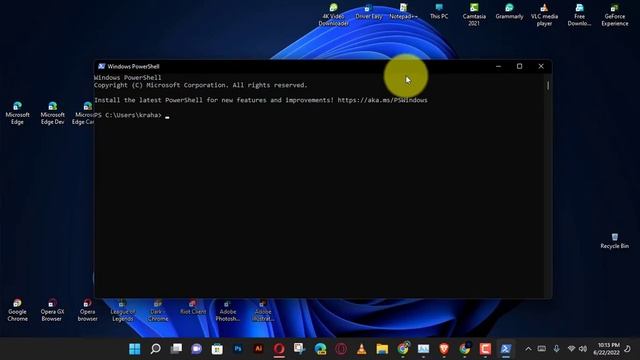Screen dimensions: 640x360
Task: Click the Copyright (C) Microsoft Corporation line
Action: [x=200, y=85]
